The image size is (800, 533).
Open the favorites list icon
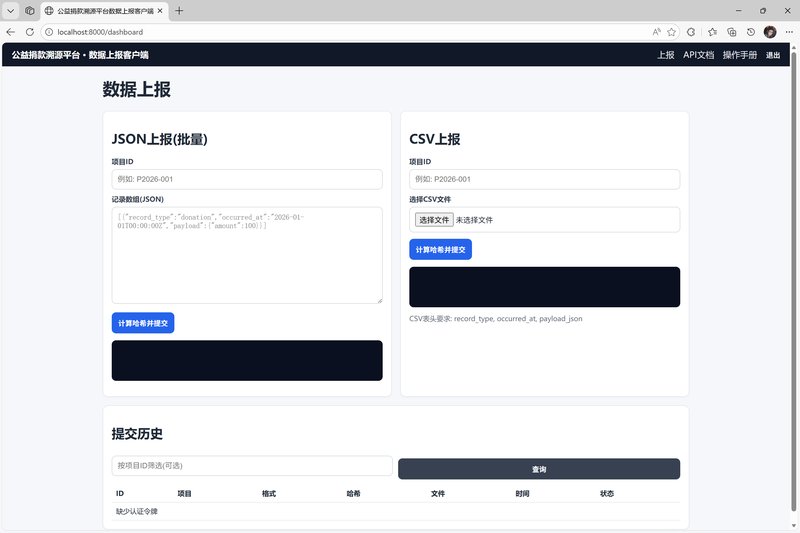click(712, 32)
